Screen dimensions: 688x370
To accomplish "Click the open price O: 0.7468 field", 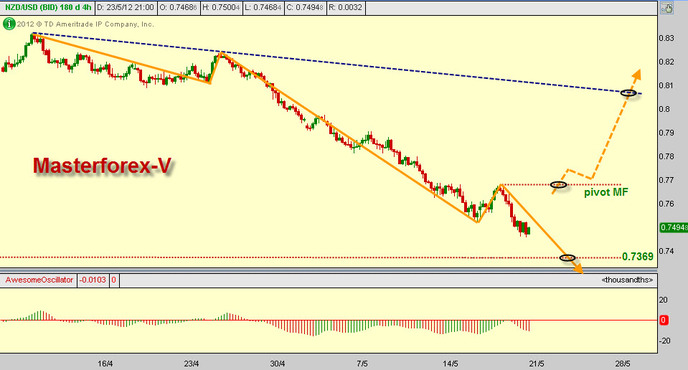I will 178,7.
